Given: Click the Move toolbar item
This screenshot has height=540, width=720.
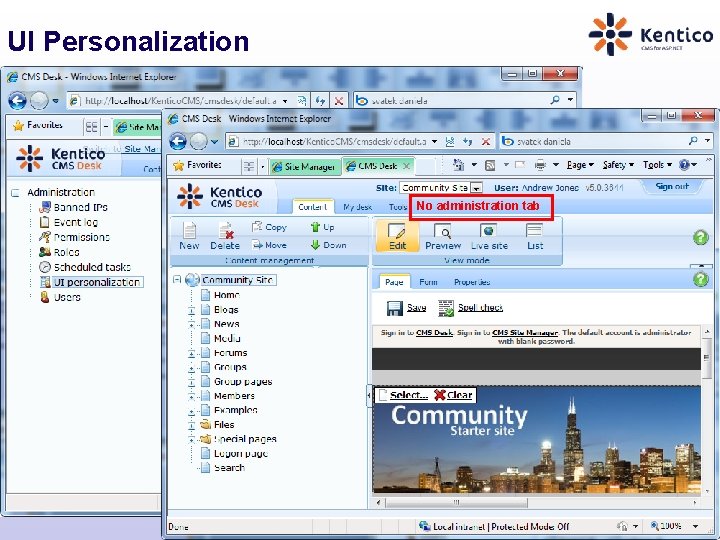Looking at the screenshot, I should [x=269, y=245].
